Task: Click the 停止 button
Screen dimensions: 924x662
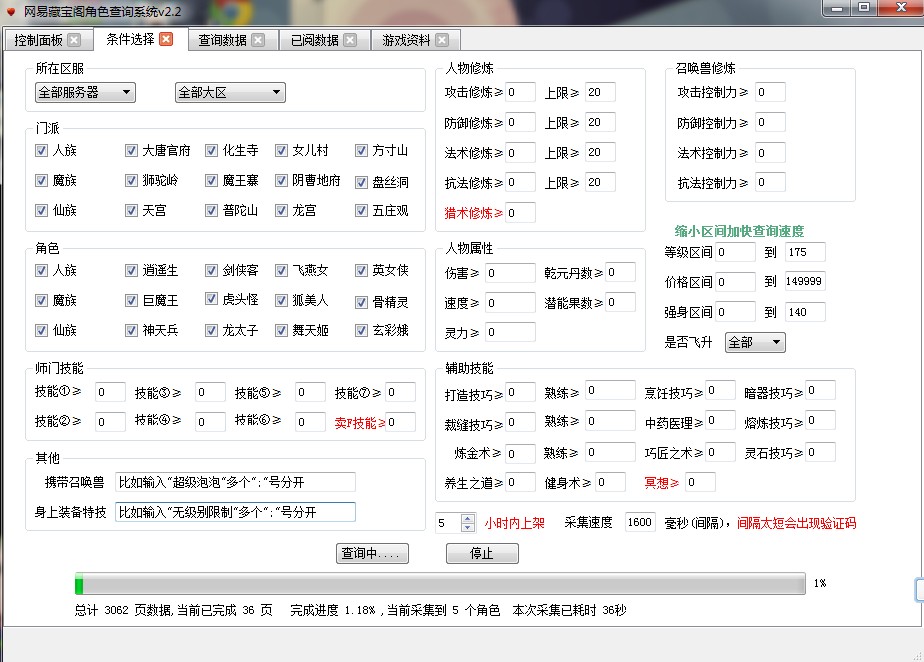Action: [482, 554]
